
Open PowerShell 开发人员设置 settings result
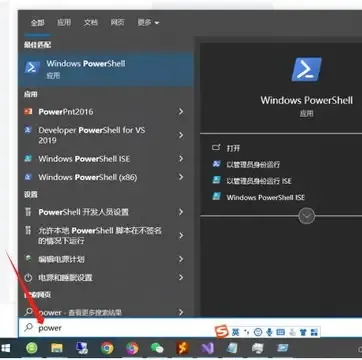pyautogui.click(x=106, y=212)
